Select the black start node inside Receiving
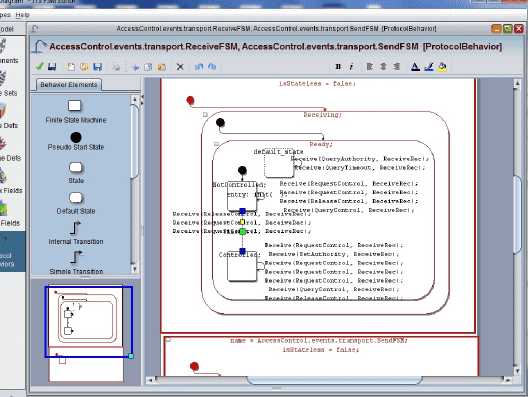This screenshot has height=397, width=529. tap(220, 122)
